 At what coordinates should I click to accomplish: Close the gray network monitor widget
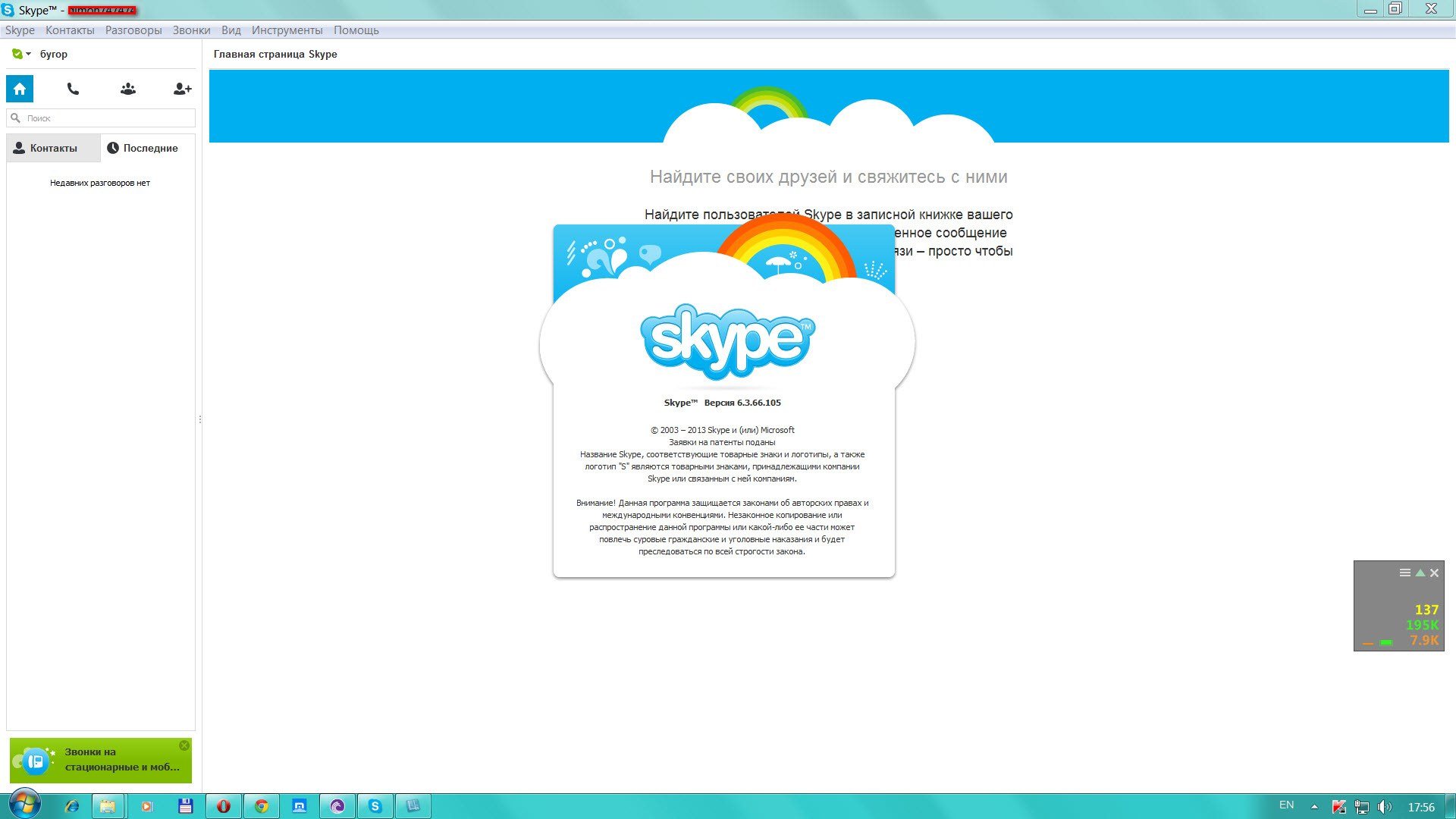(x=1434, y=573)
